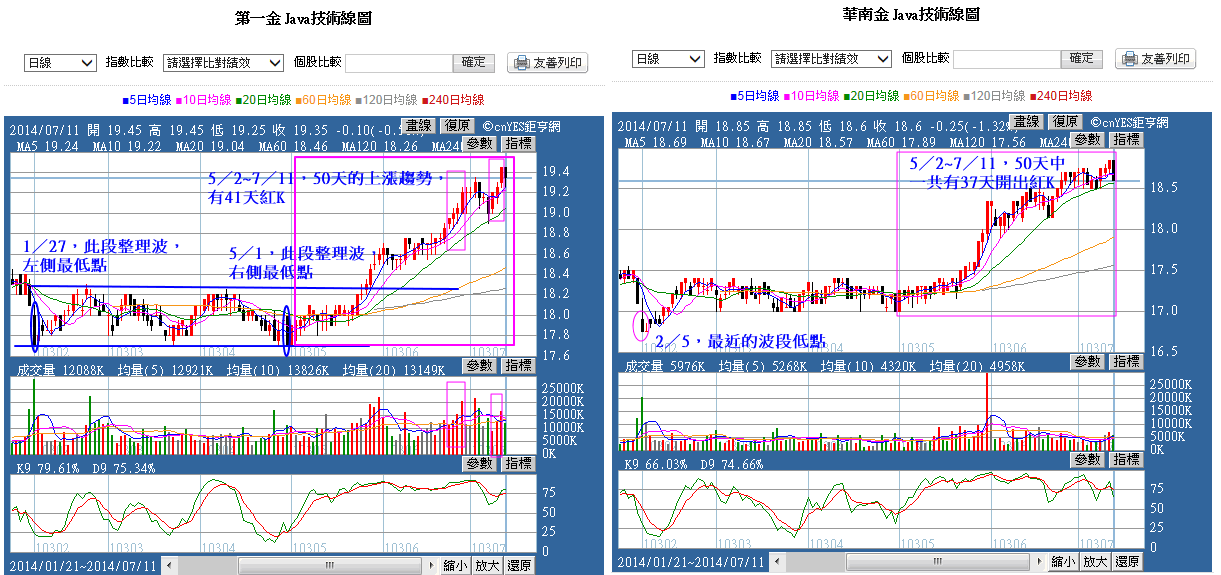This screenshot has width=1221, height=575.
Task: Open 指標 for 華南金 volume chart
Action: pyautogui.click(x=1126, y=361)
